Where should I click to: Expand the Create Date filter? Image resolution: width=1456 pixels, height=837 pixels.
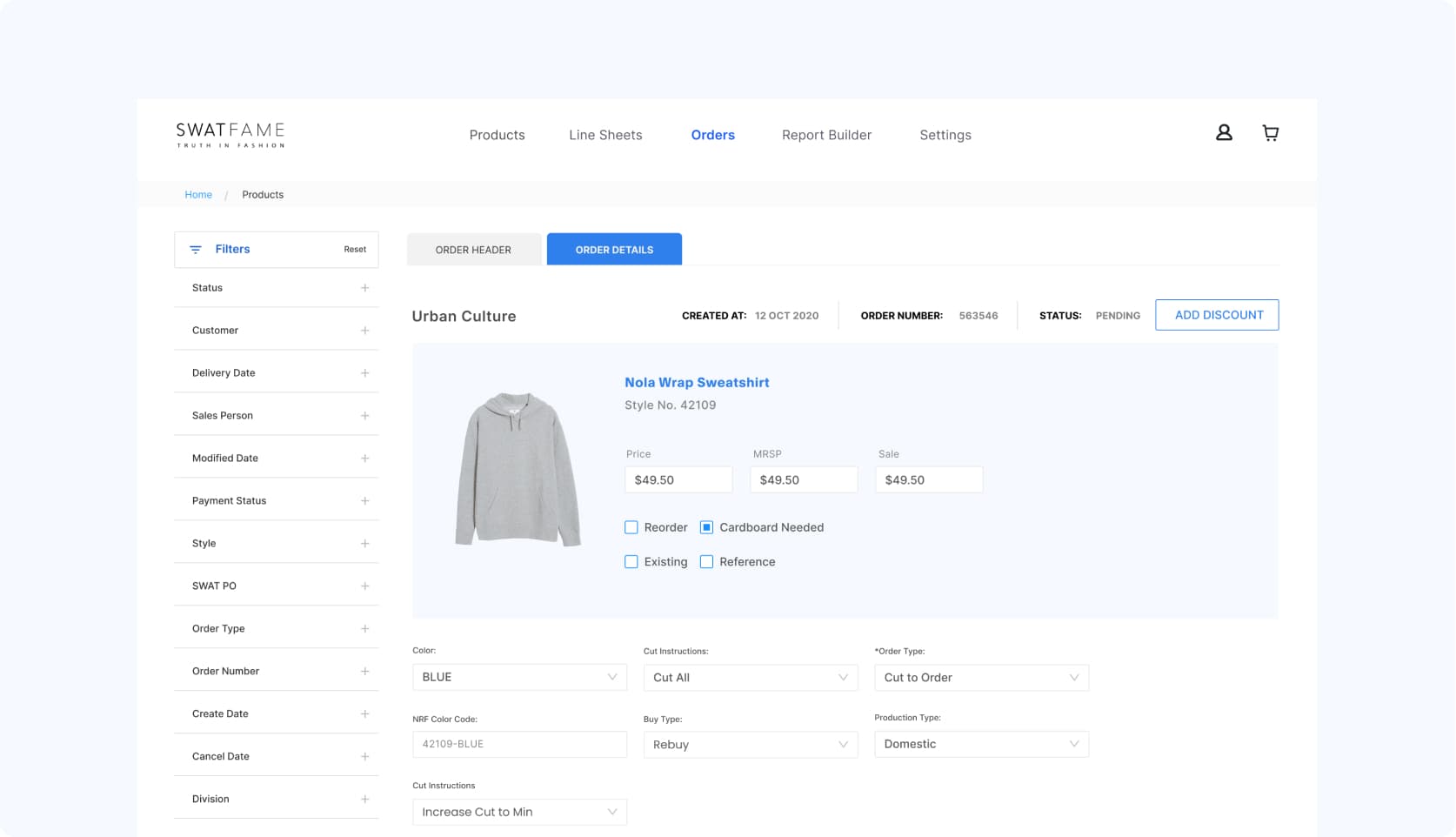277,713
